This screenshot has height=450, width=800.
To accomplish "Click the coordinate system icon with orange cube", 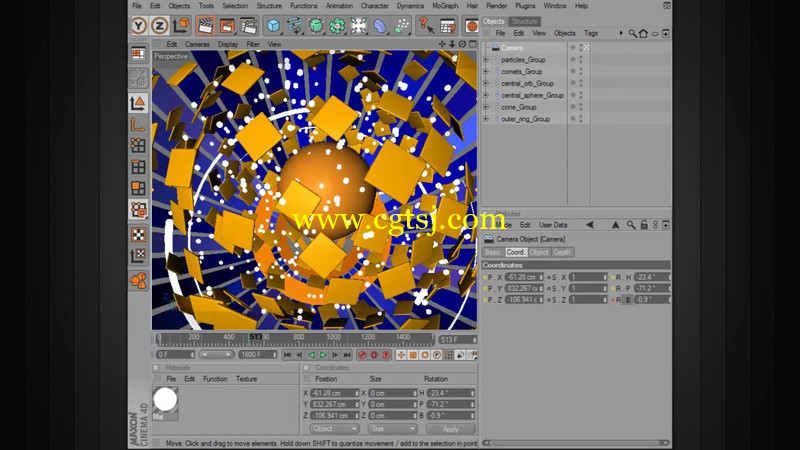I will coord(181,25).
